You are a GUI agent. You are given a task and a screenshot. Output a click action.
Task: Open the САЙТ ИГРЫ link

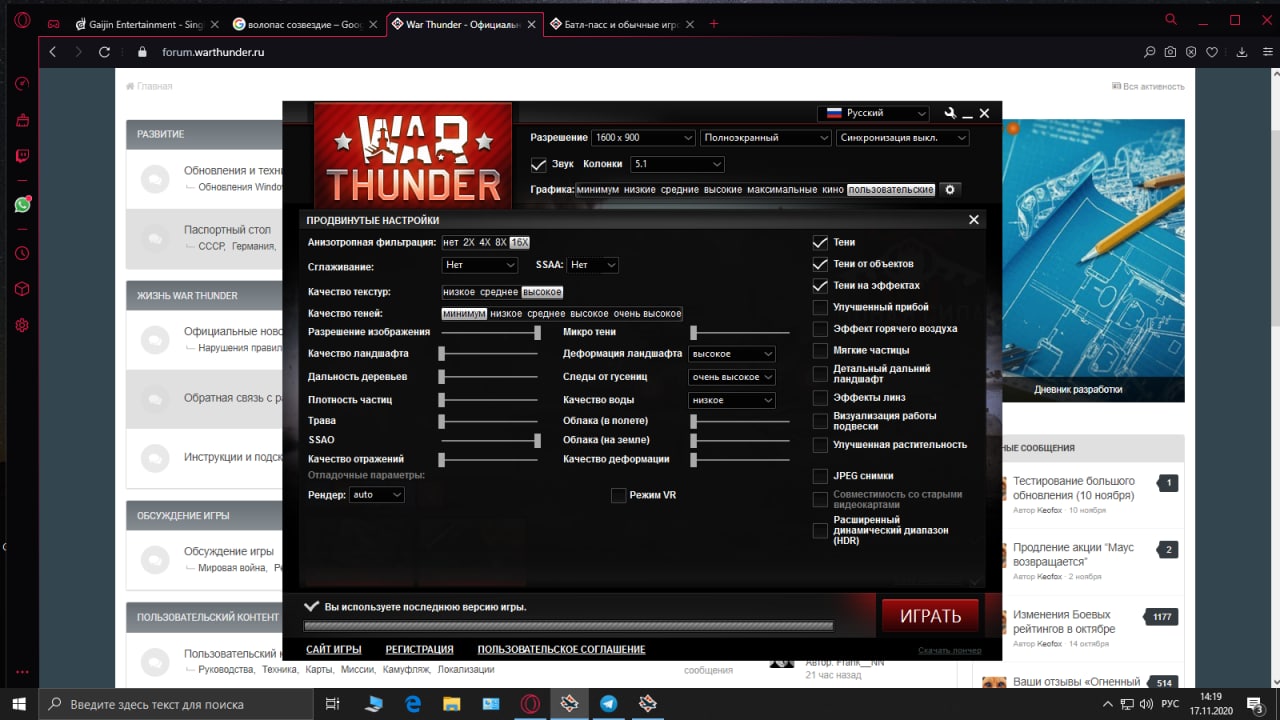334,649
